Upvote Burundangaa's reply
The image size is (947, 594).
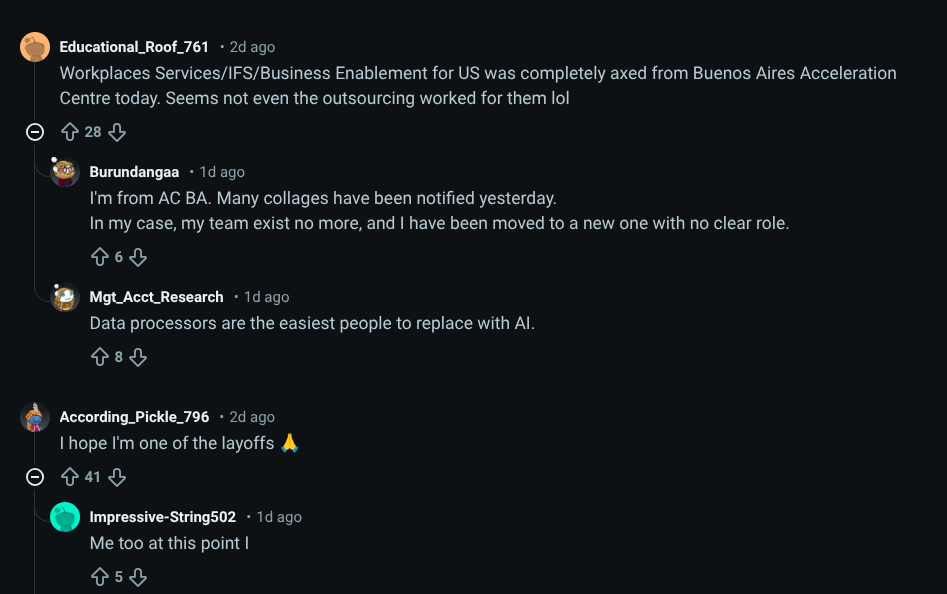tap(100, 257)
